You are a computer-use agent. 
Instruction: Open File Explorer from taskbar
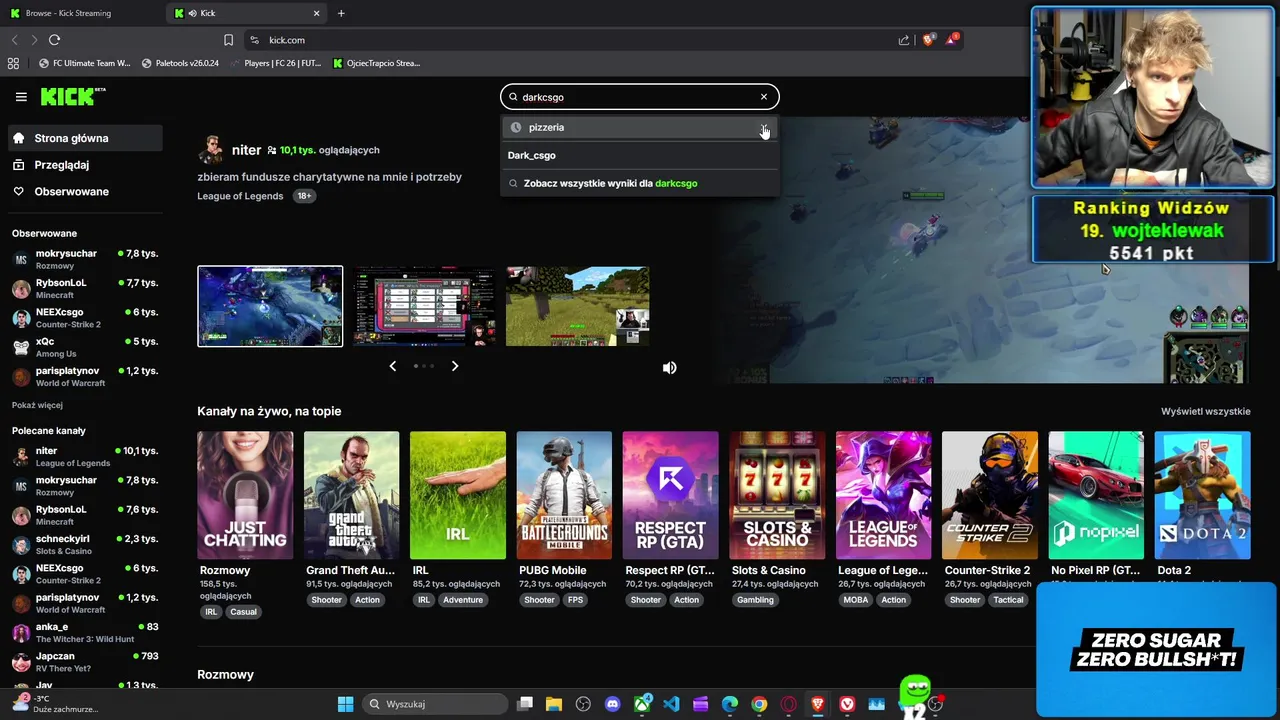[x=554, y=704]
